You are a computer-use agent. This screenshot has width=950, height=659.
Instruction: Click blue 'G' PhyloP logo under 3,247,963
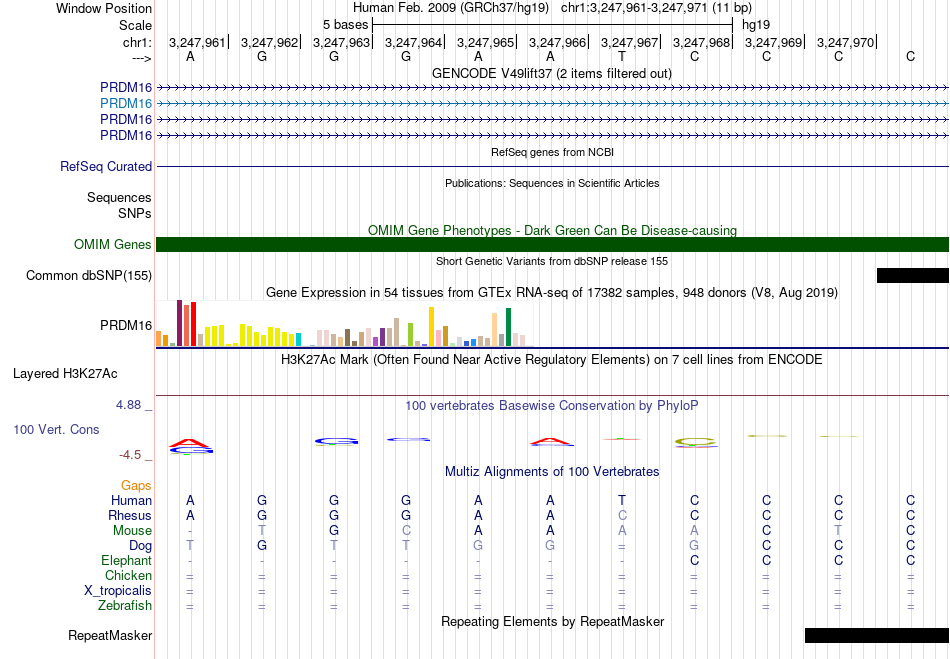[336, 442]
